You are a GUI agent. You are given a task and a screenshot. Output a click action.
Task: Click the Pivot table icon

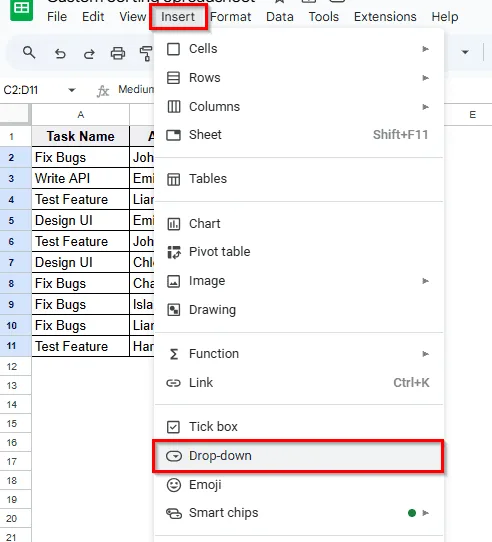click(174, 252)
